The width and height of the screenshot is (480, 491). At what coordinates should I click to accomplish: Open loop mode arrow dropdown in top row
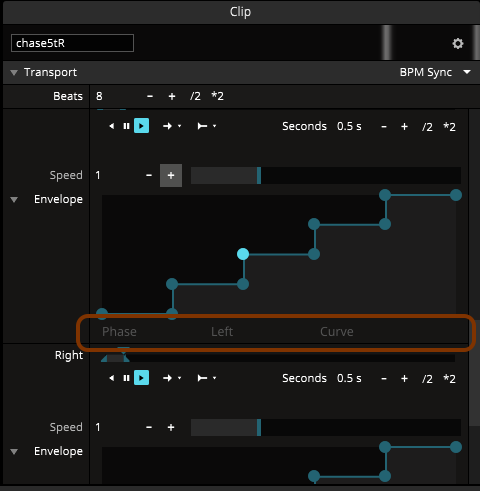[172, 126]
